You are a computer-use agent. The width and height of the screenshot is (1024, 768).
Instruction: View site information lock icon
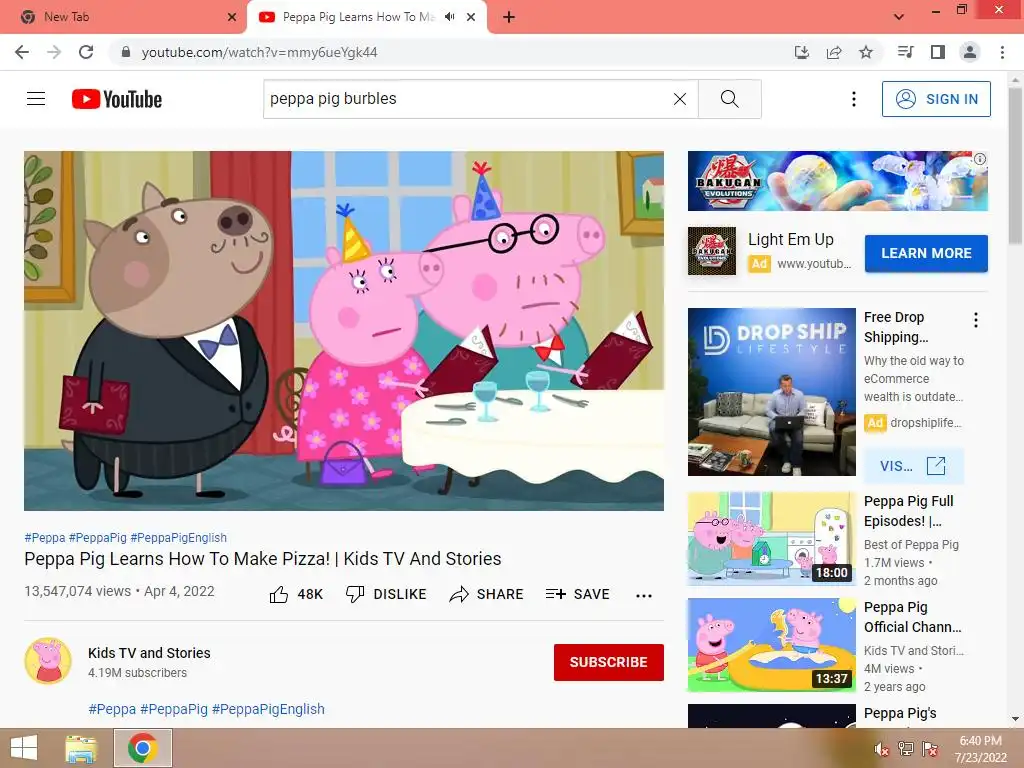[126, 52]
